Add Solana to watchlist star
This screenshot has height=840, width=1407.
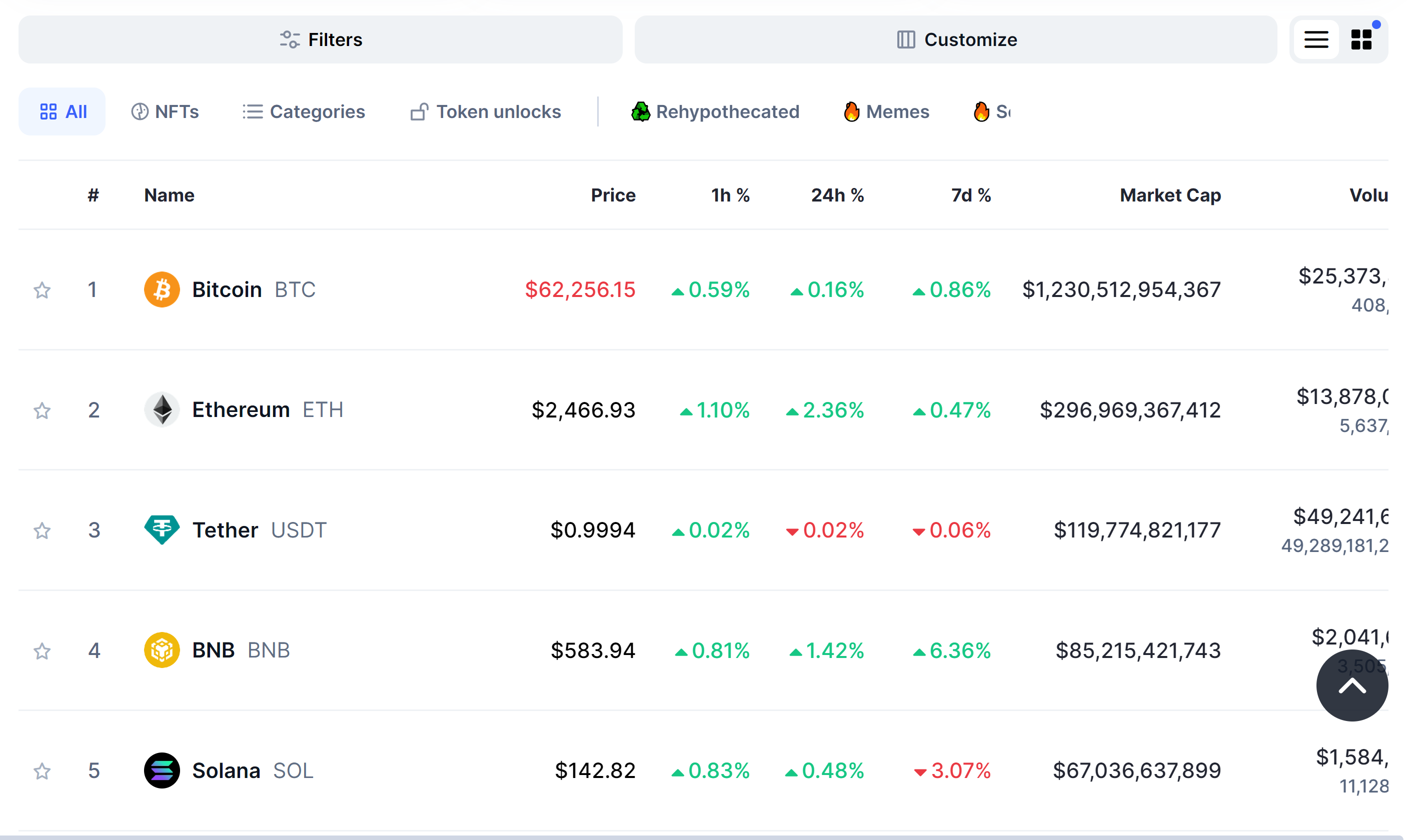[42, 771]
